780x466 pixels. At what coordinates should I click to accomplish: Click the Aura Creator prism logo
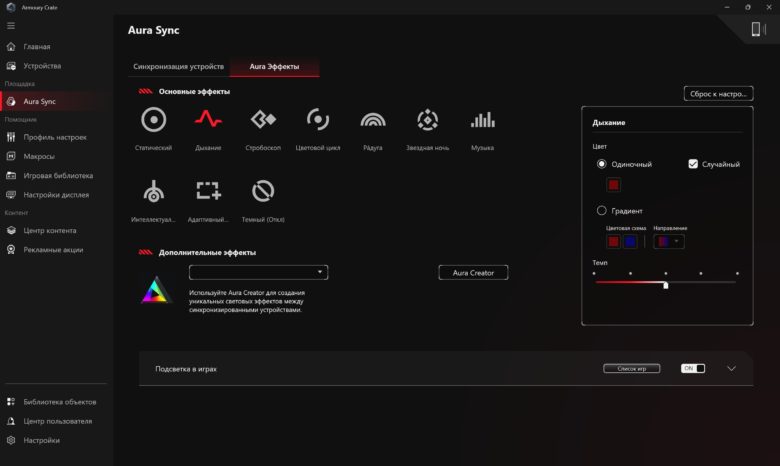point(156,290)
